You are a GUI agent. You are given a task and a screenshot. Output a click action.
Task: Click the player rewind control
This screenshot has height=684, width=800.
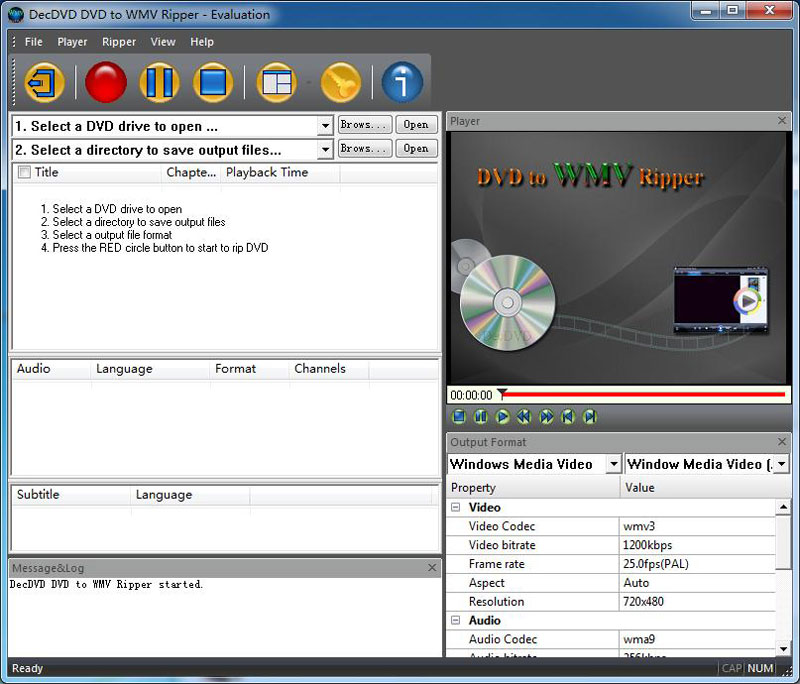524,417
